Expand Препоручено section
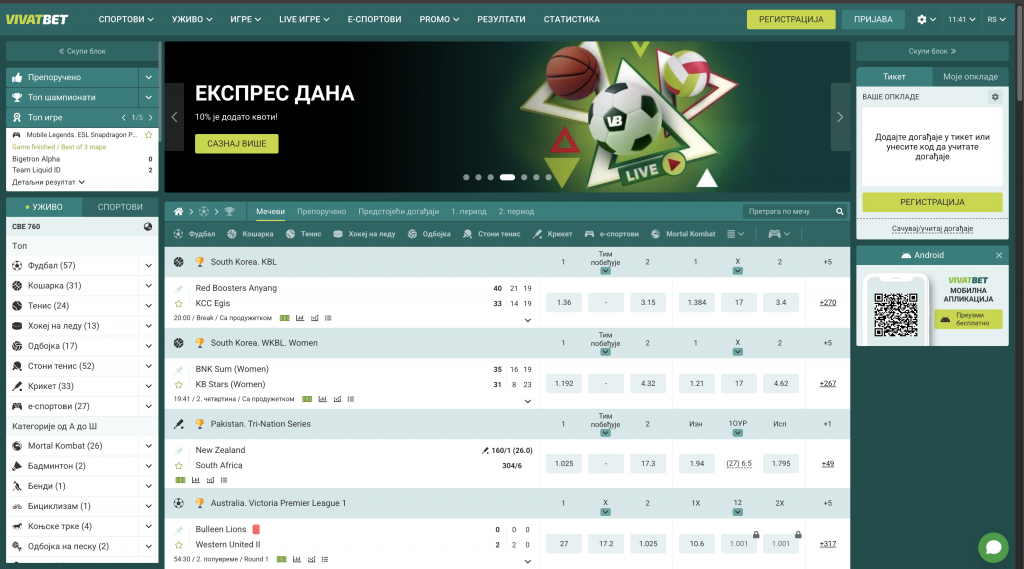The height and width of the screenshot is (569, 1024). pos(148,77)
